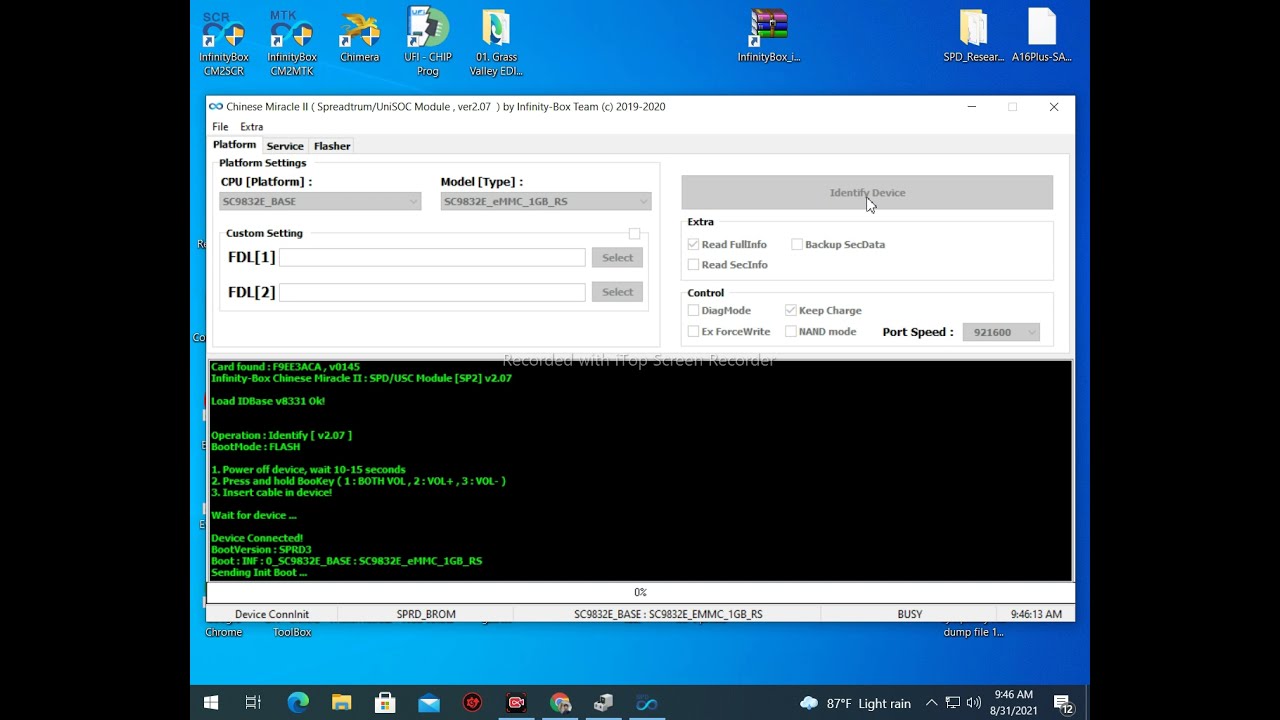
Task: Click the FDL[2] path input field
Action: pyautogui.click(x=432, y=292)
